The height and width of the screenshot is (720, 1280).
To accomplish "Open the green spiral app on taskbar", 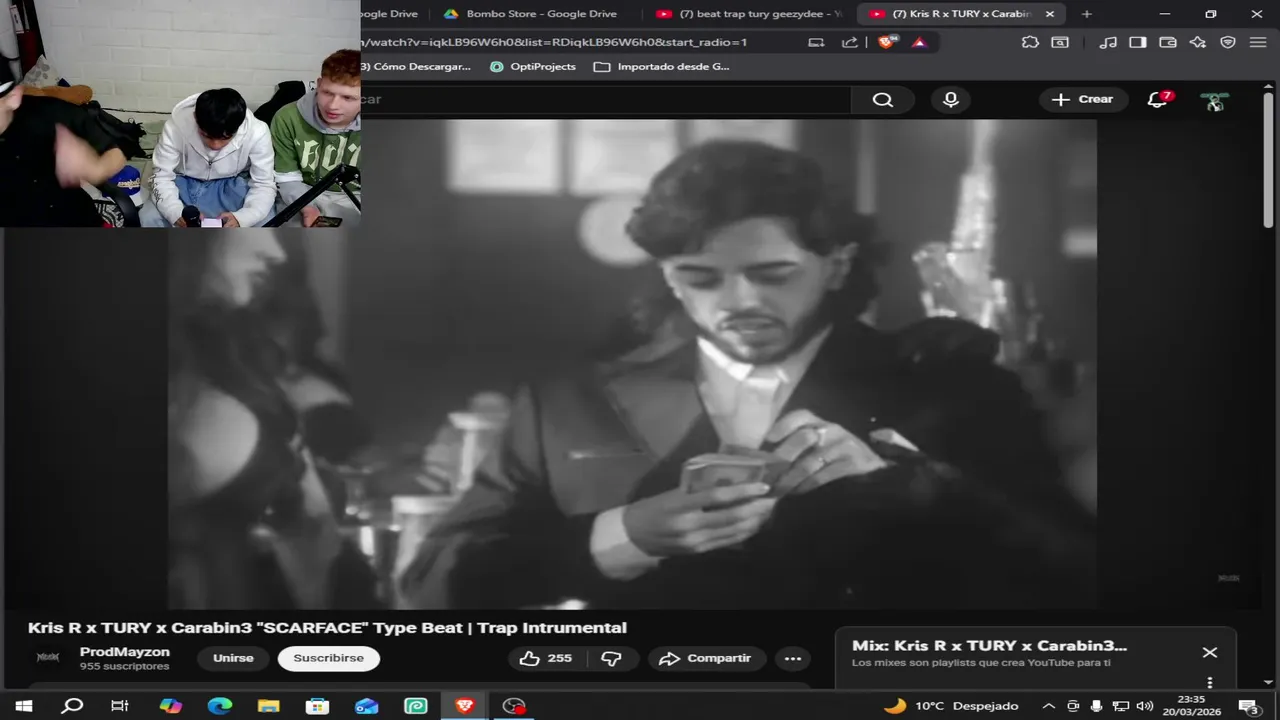I will [415, 706].
